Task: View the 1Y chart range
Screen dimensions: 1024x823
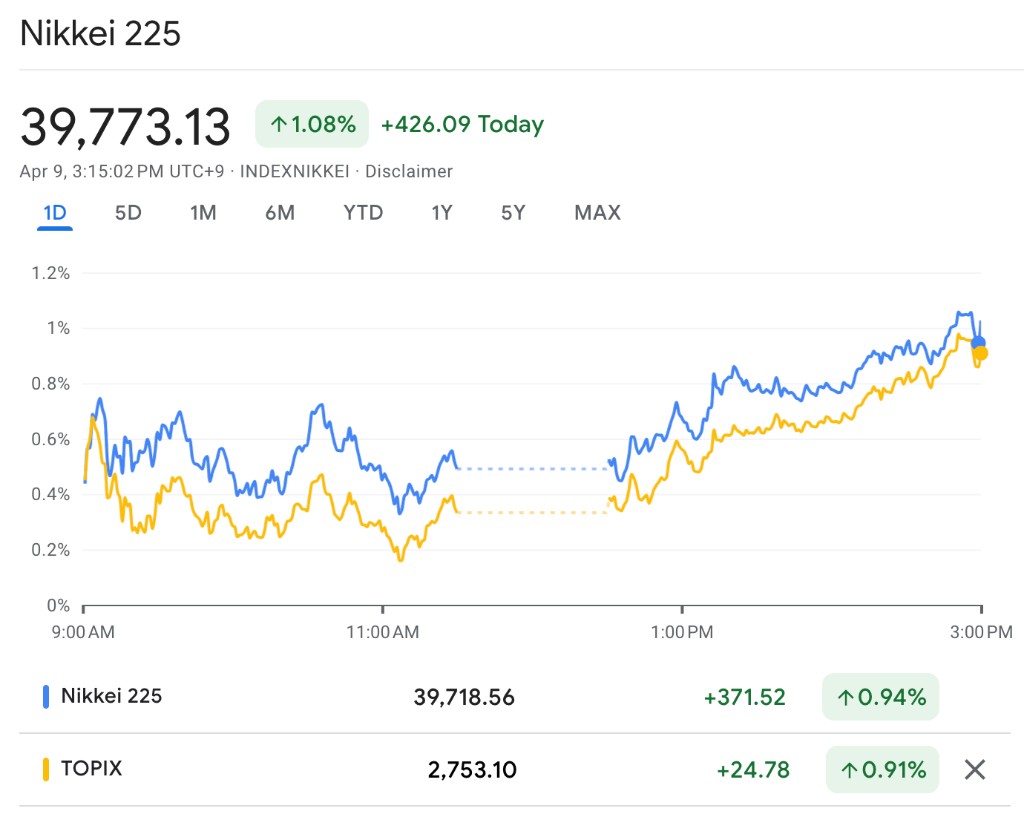Action: (442, 212)
